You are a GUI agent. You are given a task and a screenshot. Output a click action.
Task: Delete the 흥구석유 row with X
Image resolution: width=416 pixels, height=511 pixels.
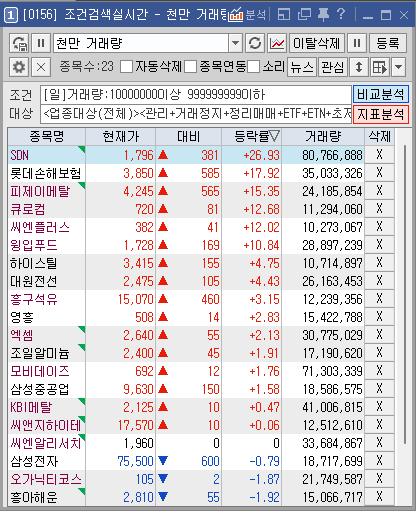[x=379, y=299]
